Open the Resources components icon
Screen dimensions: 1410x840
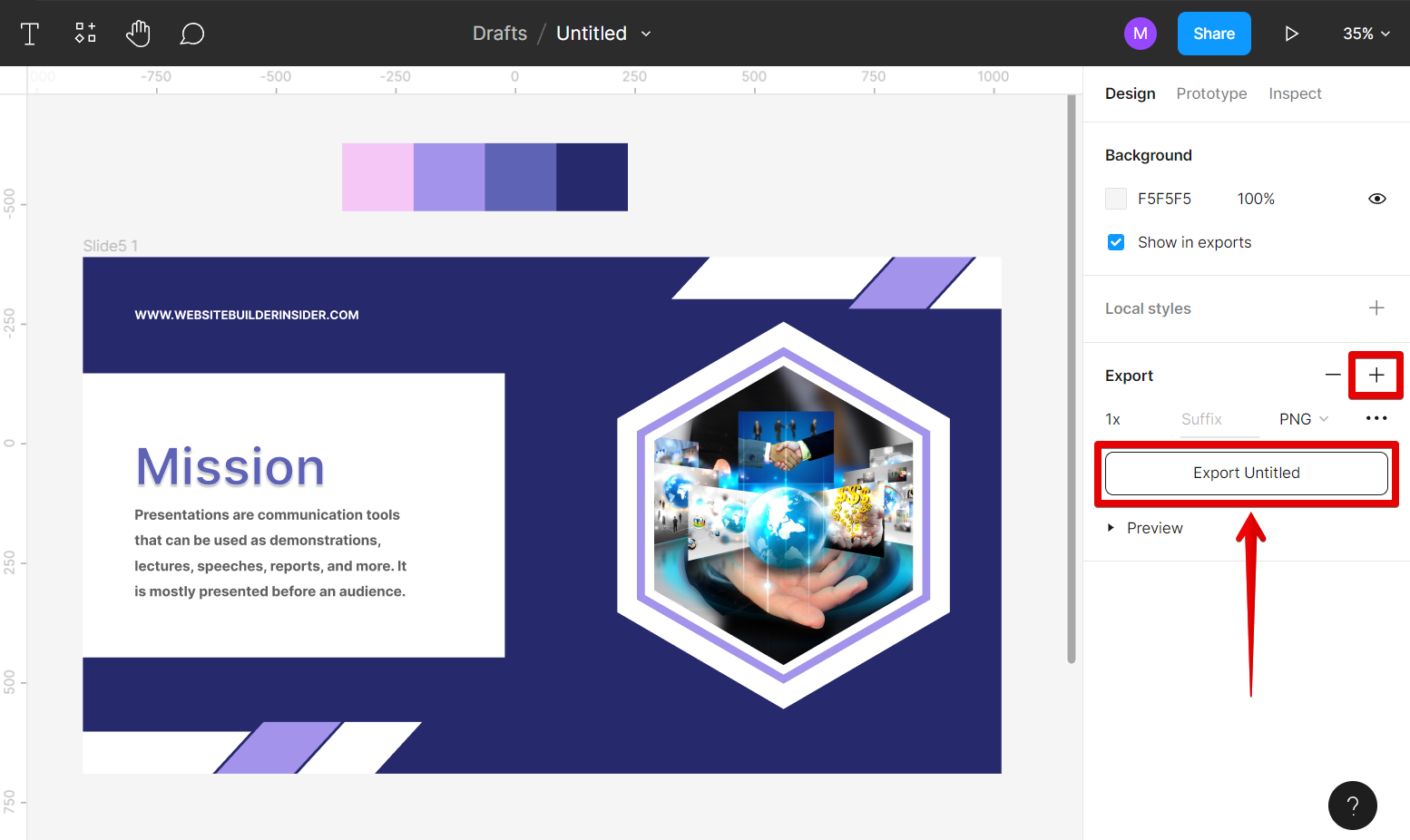tap(85, 34)
